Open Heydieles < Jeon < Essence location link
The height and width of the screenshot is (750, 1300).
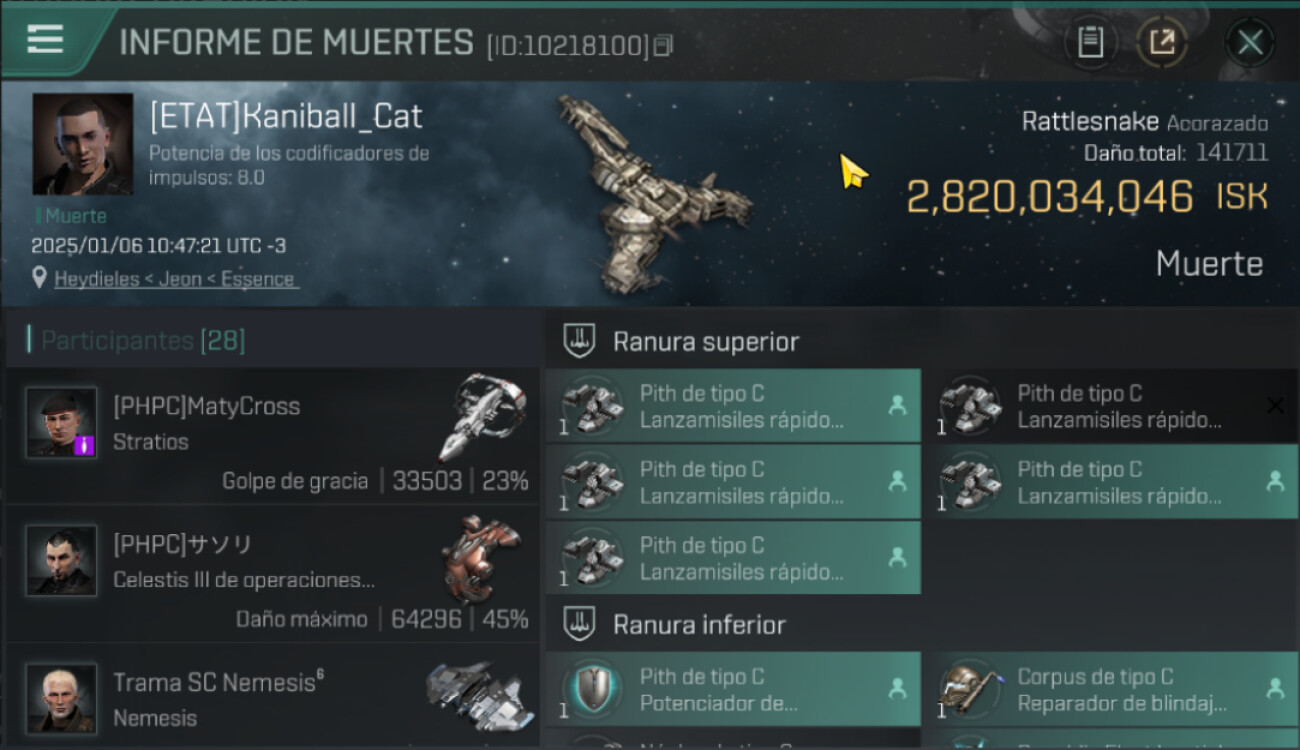pyautogui.click(x=175, y=279)
